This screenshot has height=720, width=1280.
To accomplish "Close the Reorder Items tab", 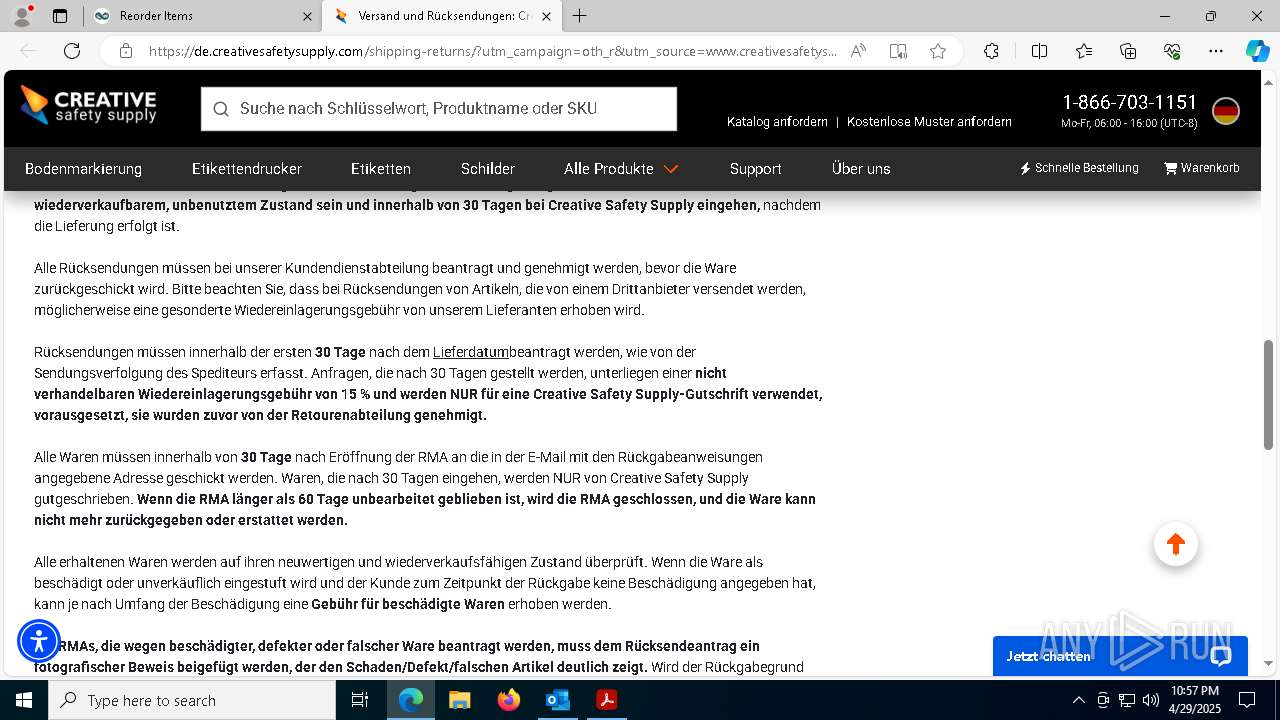I will click(306, 16).
